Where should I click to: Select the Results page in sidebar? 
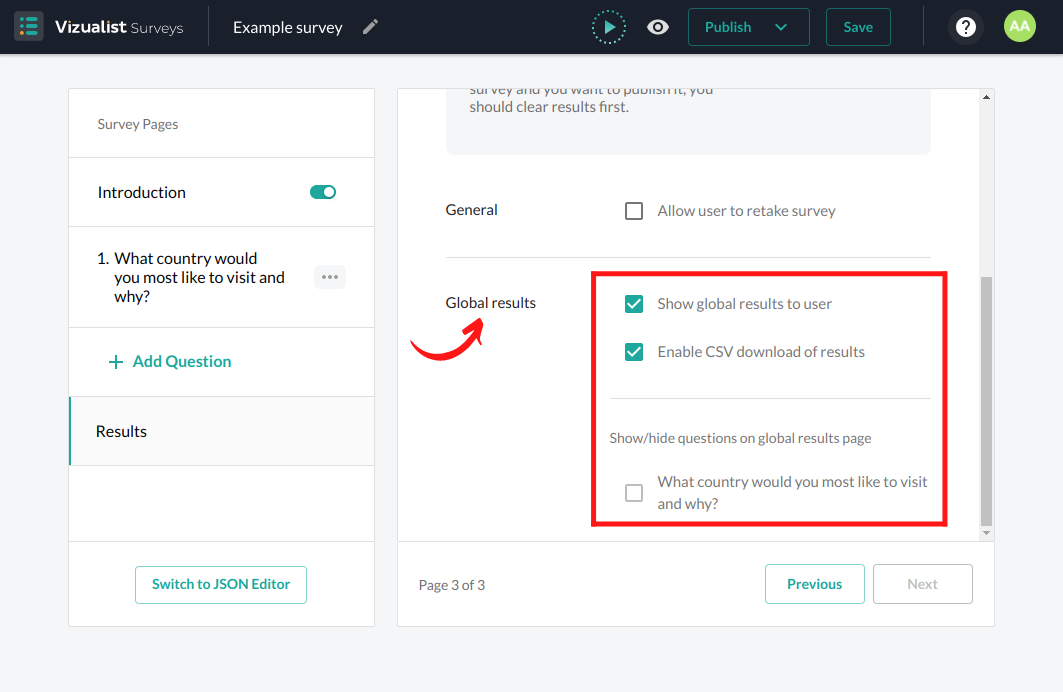coord(122,431)
